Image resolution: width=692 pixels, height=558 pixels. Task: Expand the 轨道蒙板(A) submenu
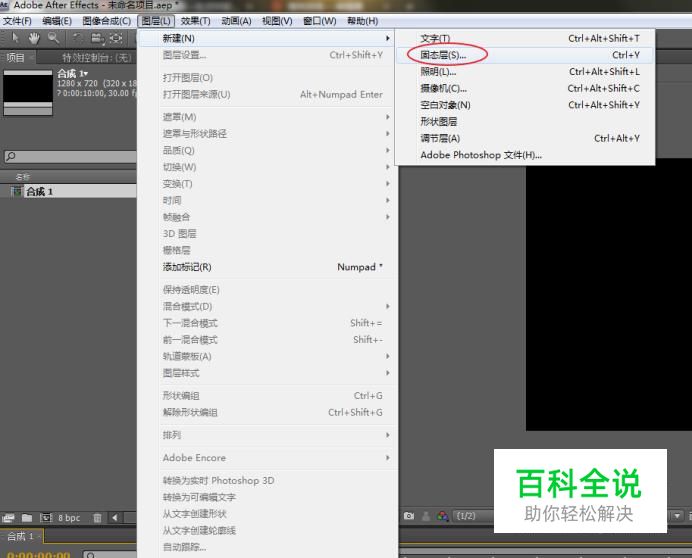pos(267,356)
